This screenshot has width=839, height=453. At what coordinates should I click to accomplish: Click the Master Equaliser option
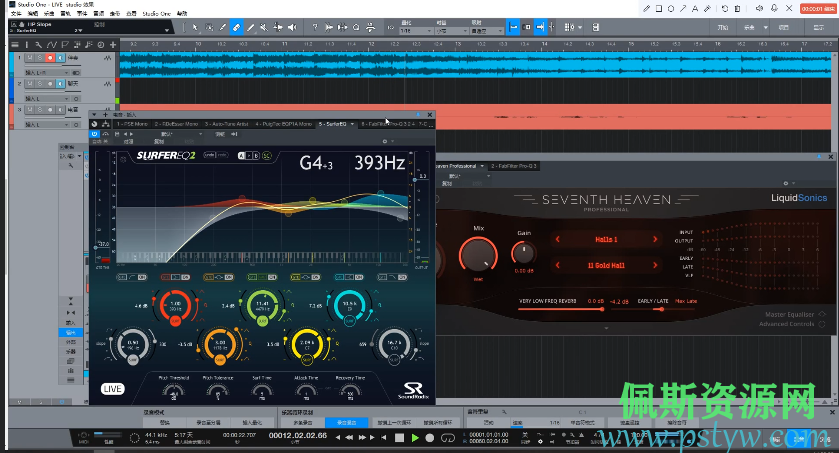click(791, 315)
